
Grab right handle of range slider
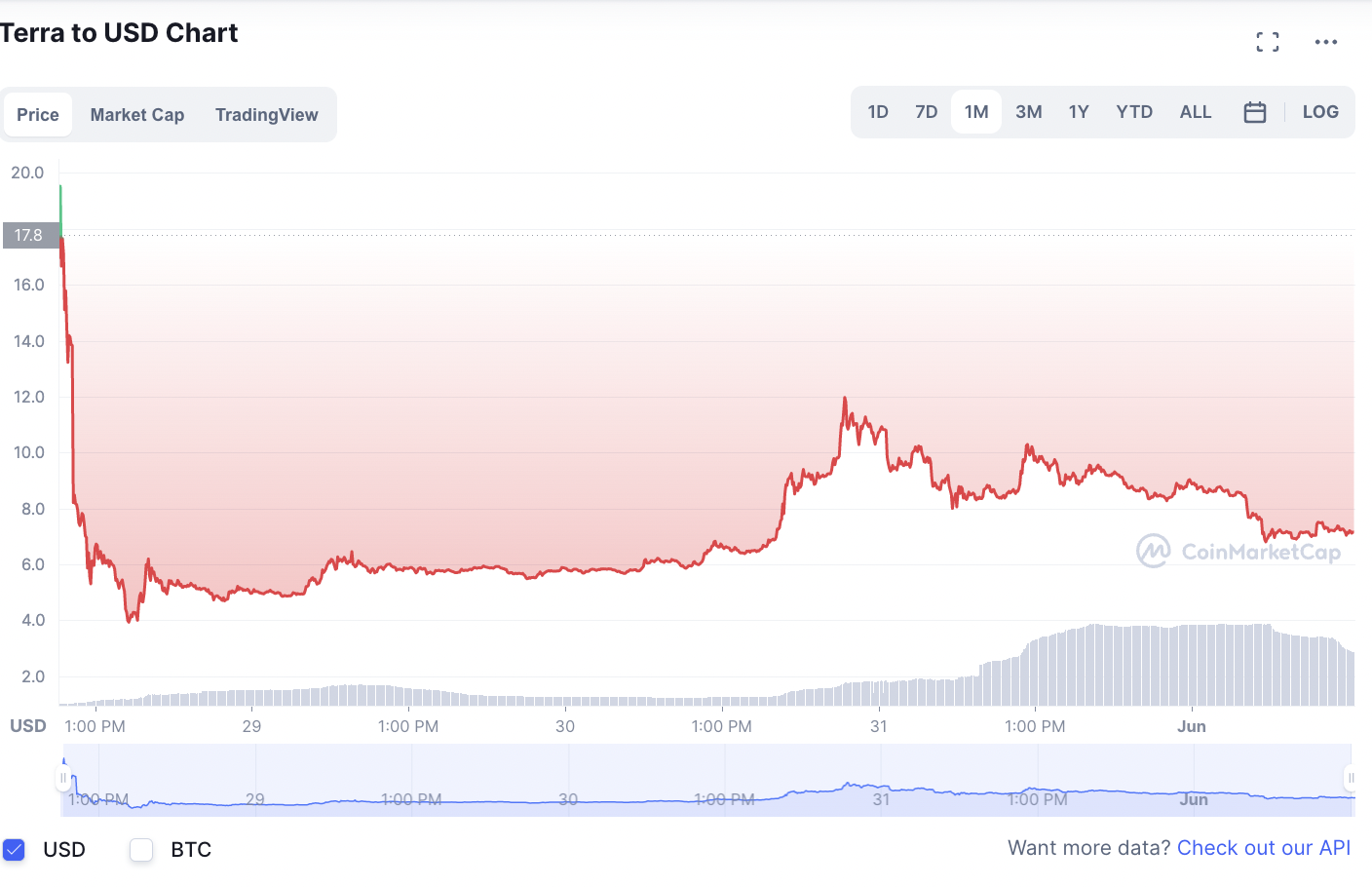tap(1351, 778)
